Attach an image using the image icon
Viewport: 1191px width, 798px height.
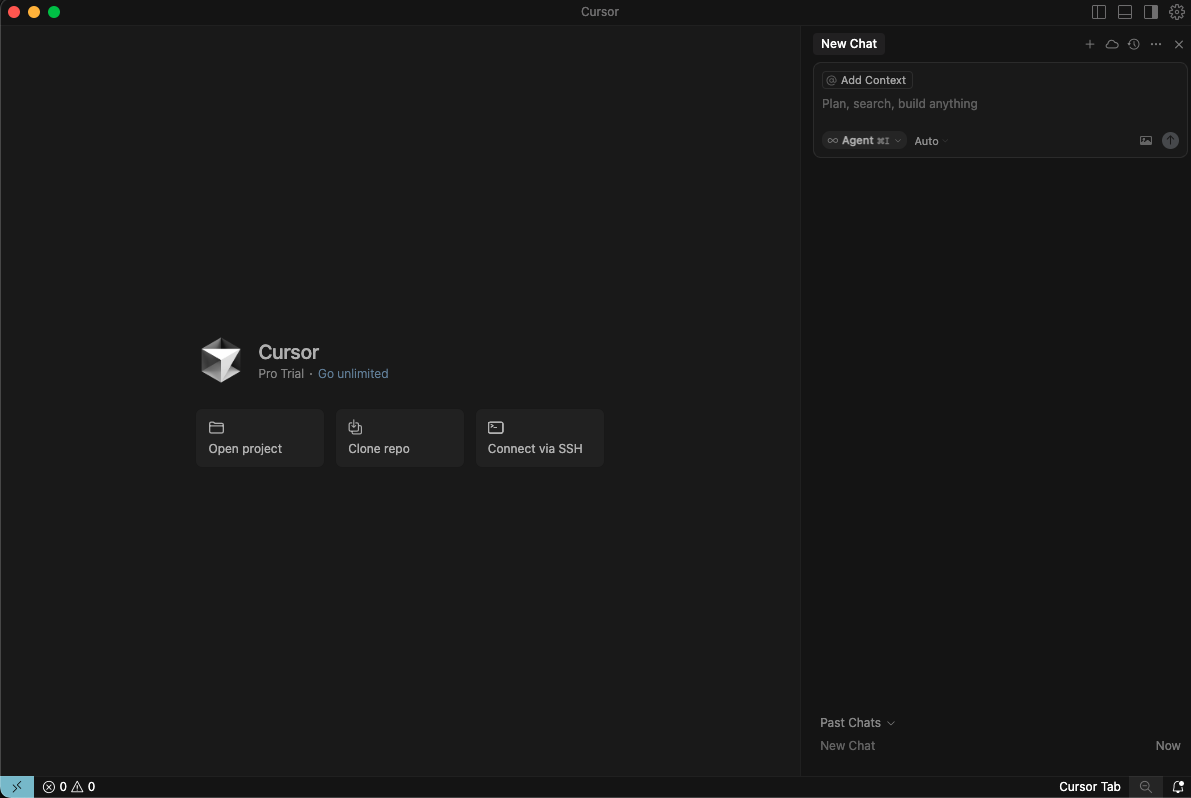pos(1145,140)
